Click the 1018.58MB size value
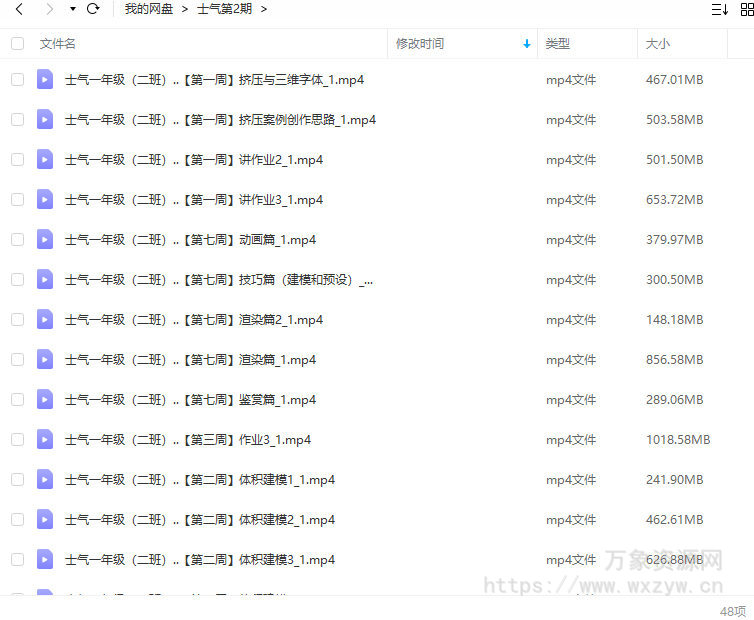Viewport: 754px width, 620px height. [x=678, y=440]
